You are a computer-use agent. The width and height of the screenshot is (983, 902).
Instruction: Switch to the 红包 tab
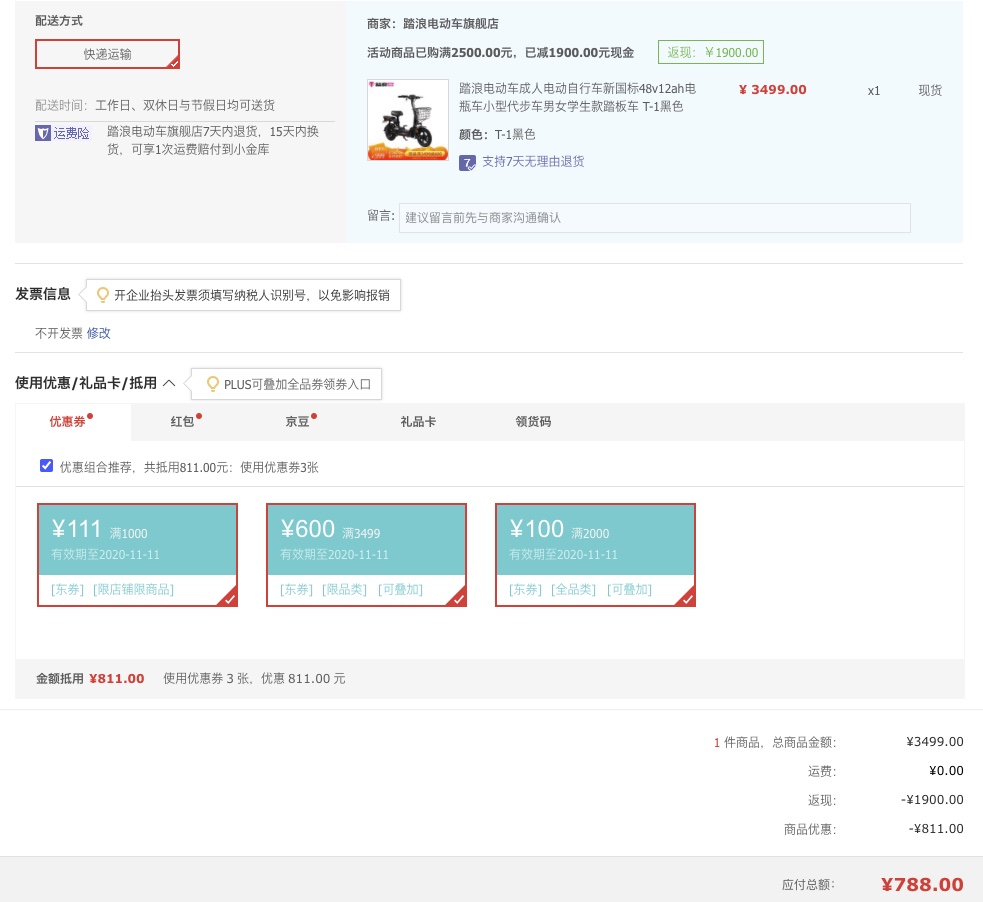[182, 422]
